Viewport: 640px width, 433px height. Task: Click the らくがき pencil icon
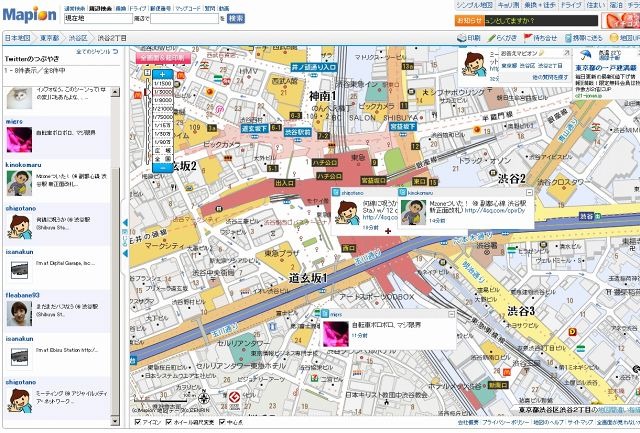pyautogui.click(x=491, y=38)
